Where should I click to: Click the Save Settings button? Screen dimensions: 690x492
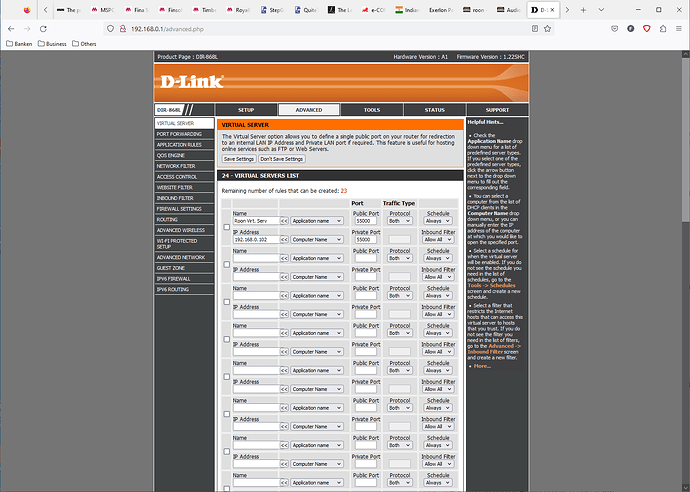click(239, 159)
